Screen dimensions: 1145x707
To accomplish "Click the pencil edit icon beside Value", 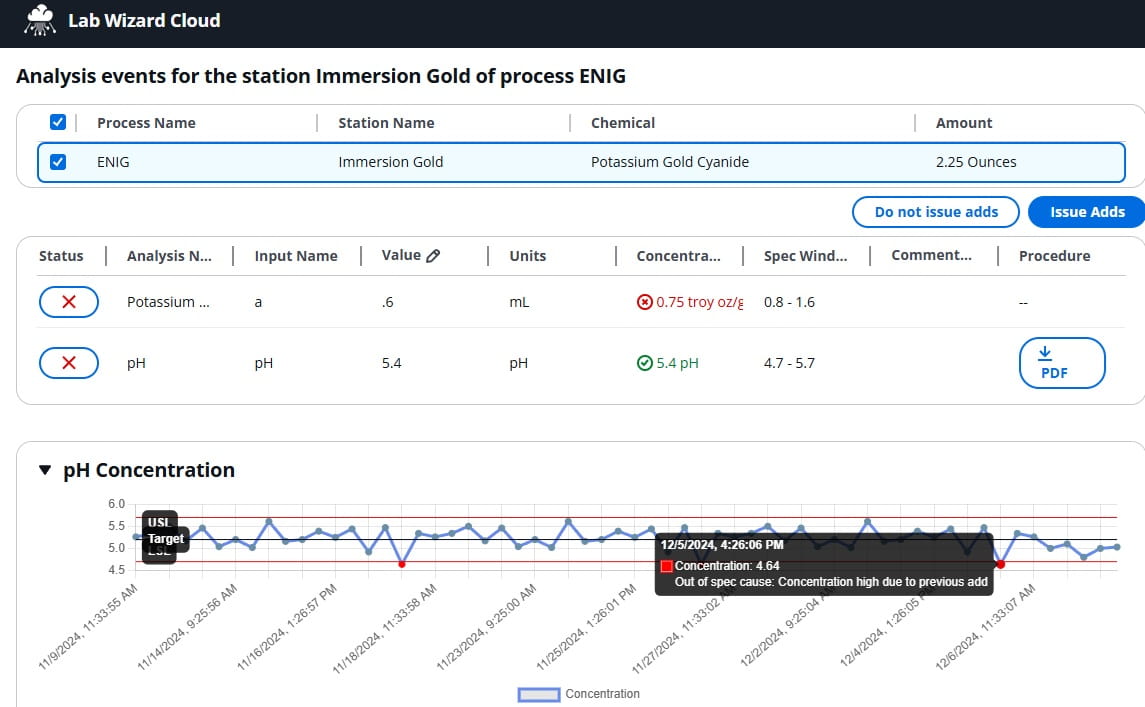I will (433, 256).
